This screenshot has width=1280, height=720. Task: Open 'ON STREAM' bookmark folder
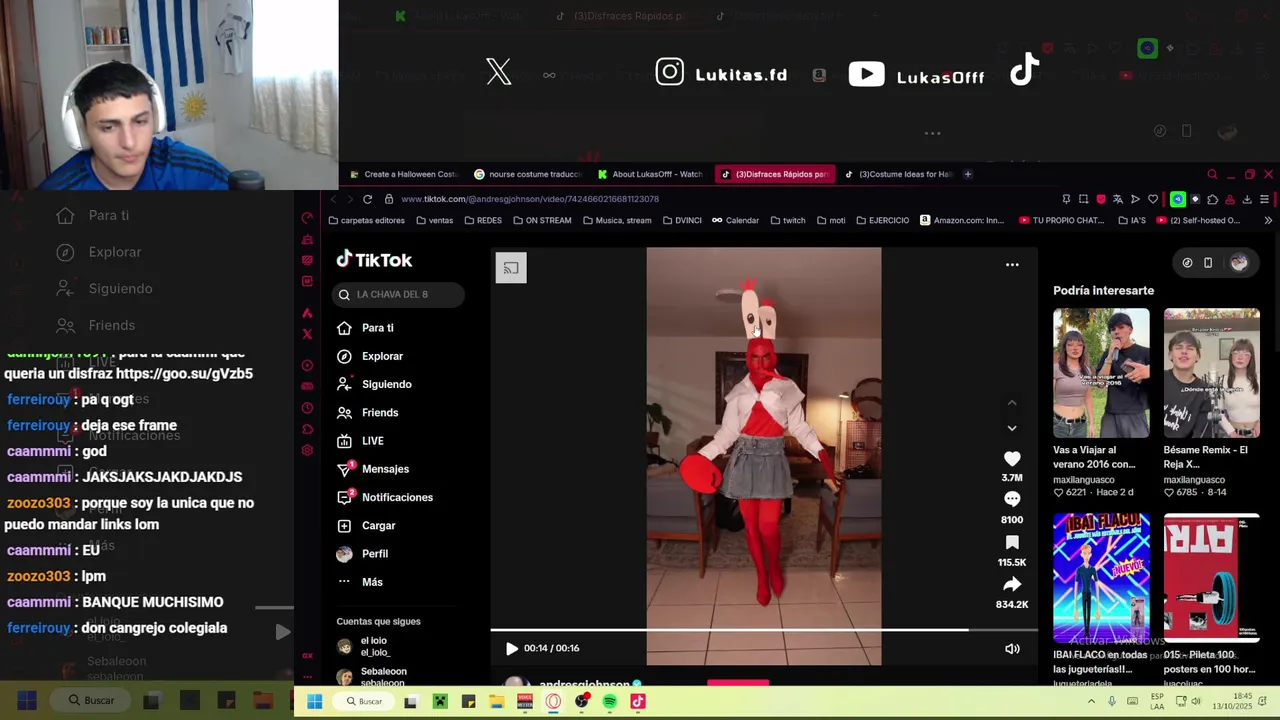[542, 220]
